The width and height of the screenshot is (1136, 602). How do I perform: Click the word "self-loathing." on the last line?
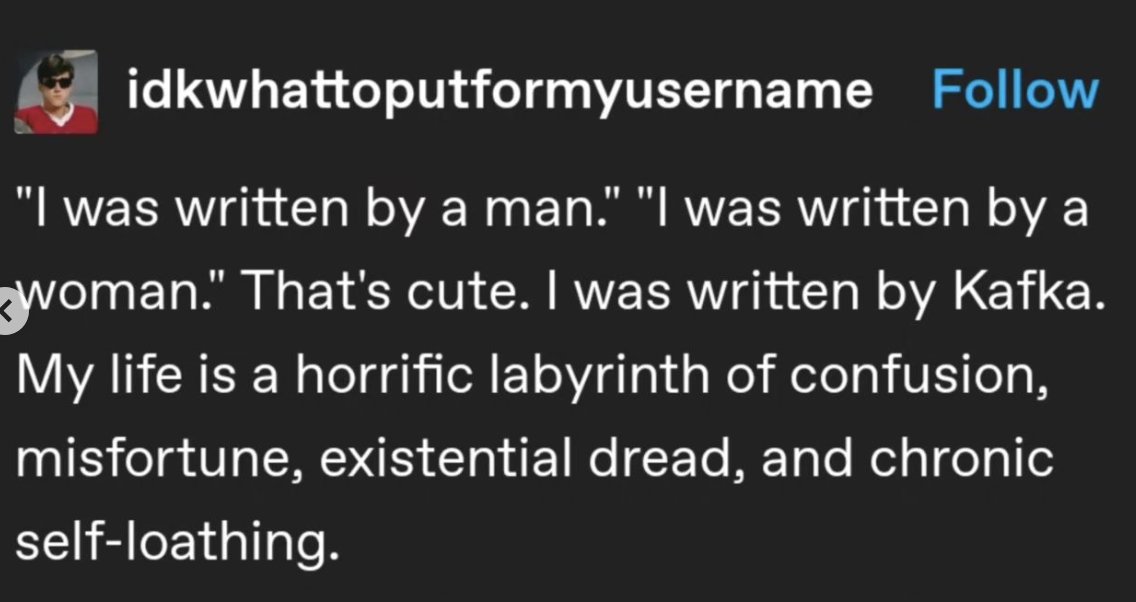178,543
